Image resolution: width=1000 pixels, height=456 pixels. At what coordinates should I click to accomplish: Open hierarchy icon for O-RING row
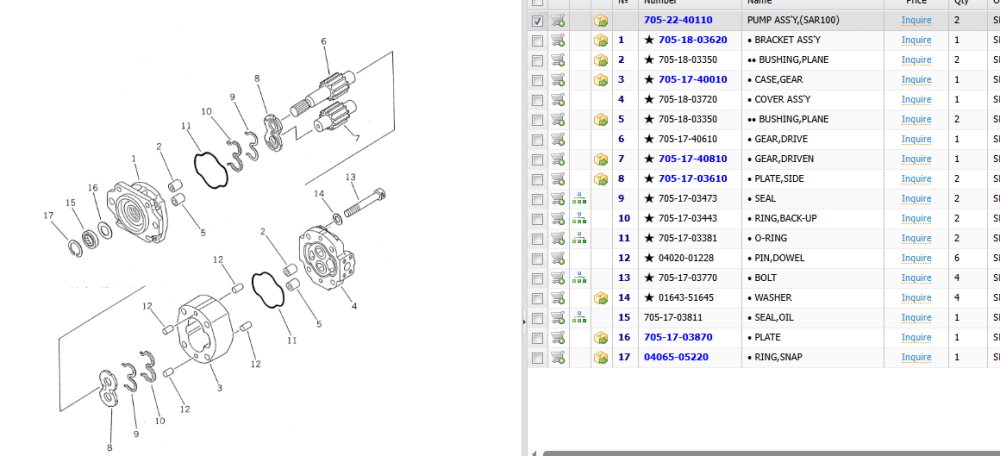579,238
